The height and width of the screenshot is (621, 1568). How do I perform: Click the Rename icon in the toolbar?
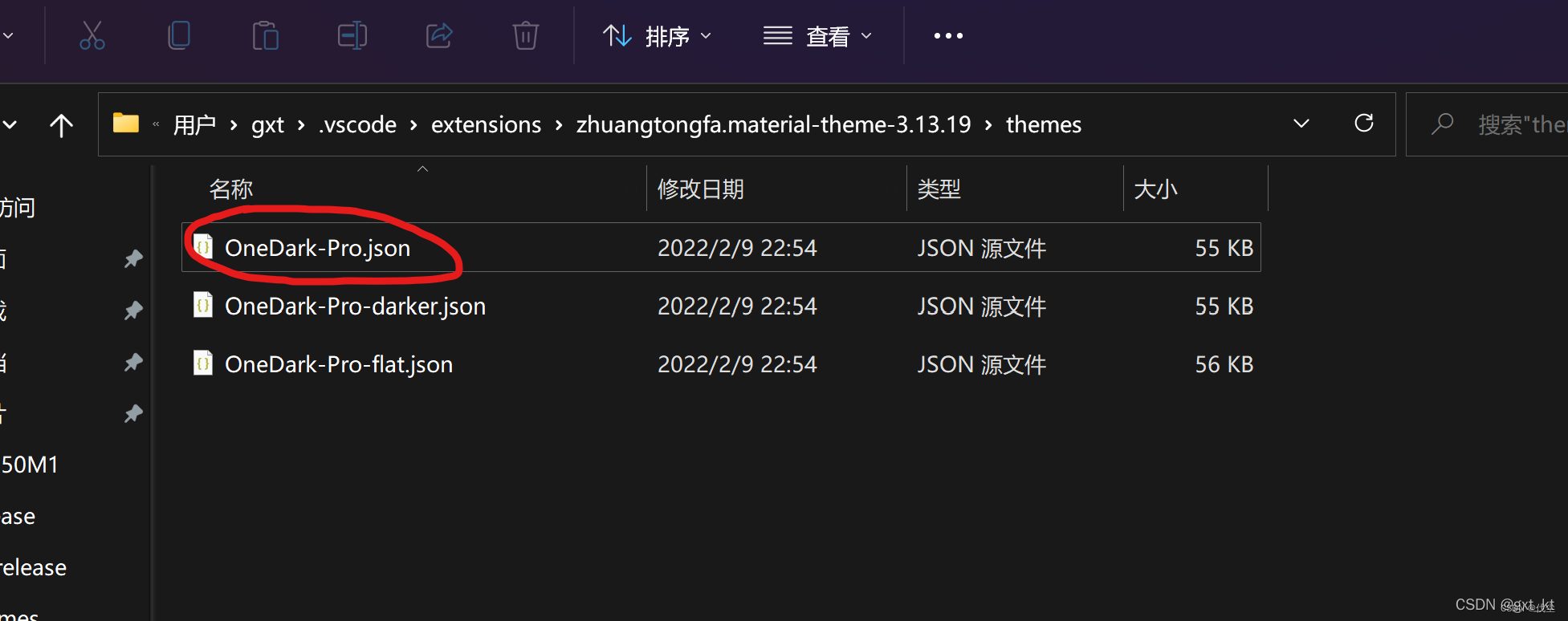pyautogui.click(x=352, y=35)
